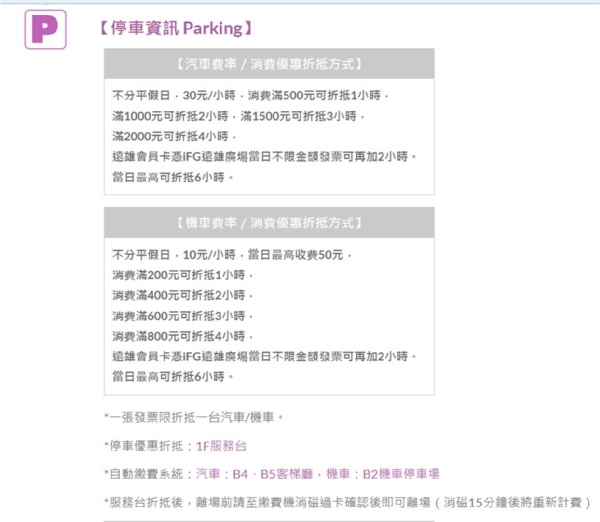Open the 1F服務台 purple link

pyautogui.click(x=222, y=446)
